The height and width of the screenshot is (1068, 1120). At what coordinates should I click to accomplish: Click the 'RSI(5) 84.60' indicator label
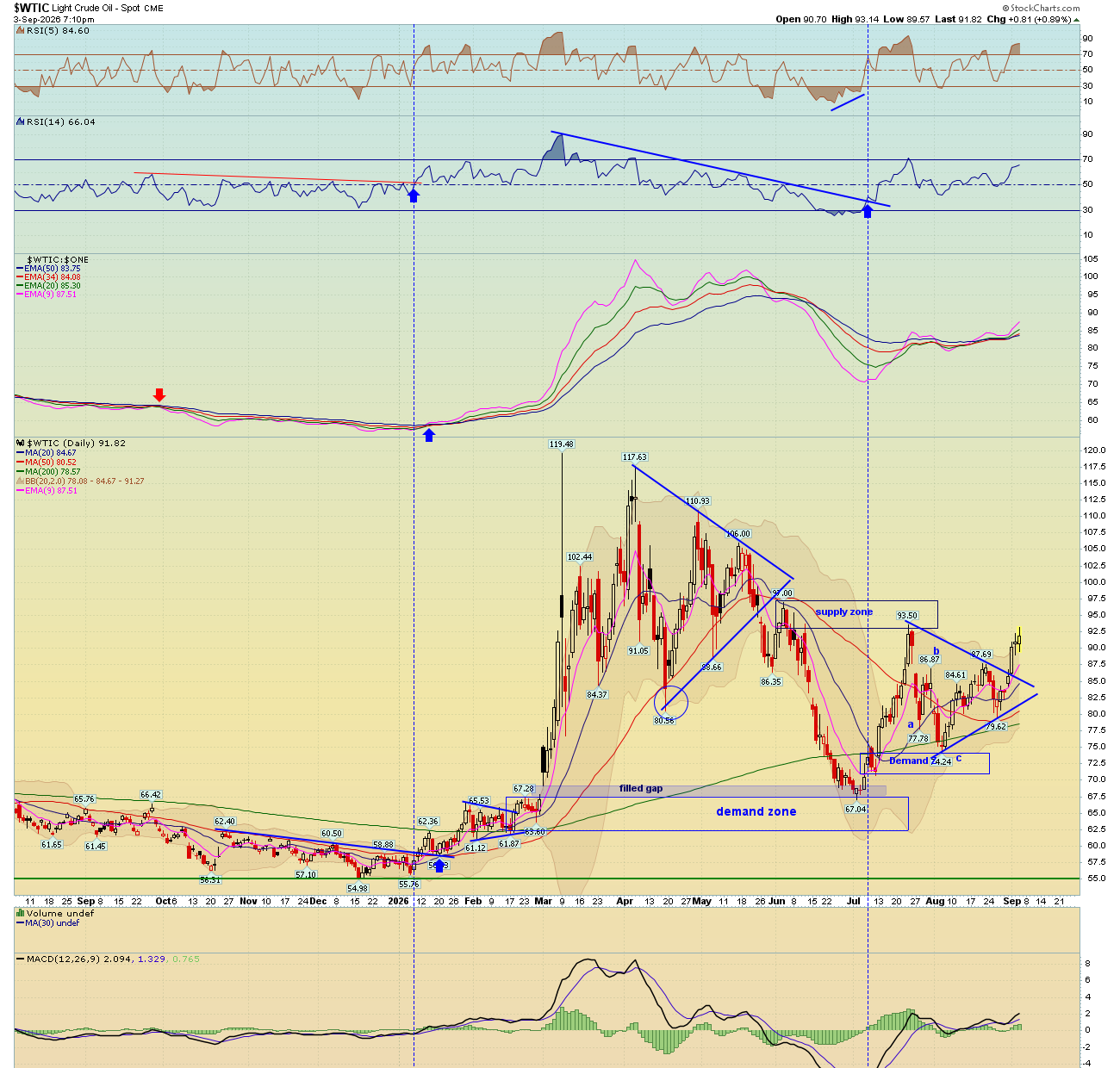(x=58, y=31)
